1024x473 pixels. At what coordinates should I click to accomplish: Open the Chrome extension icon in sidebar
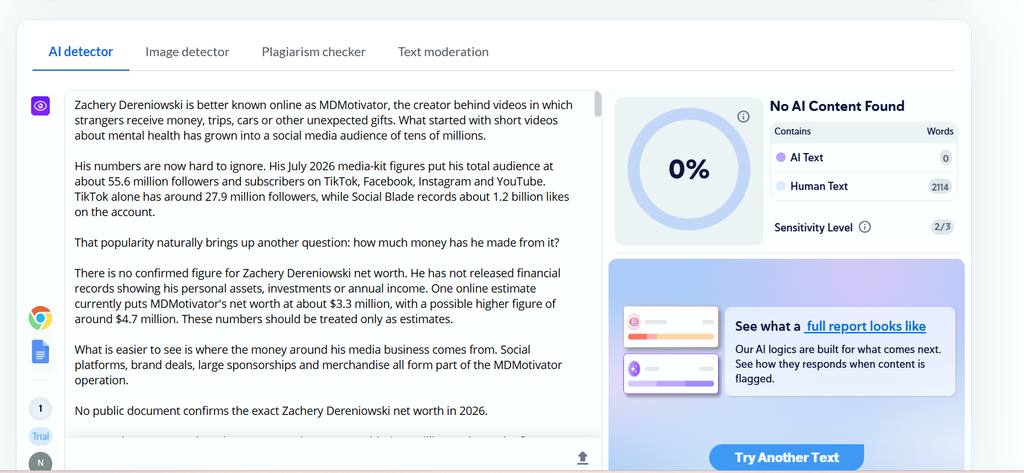[x=40, y=318]
